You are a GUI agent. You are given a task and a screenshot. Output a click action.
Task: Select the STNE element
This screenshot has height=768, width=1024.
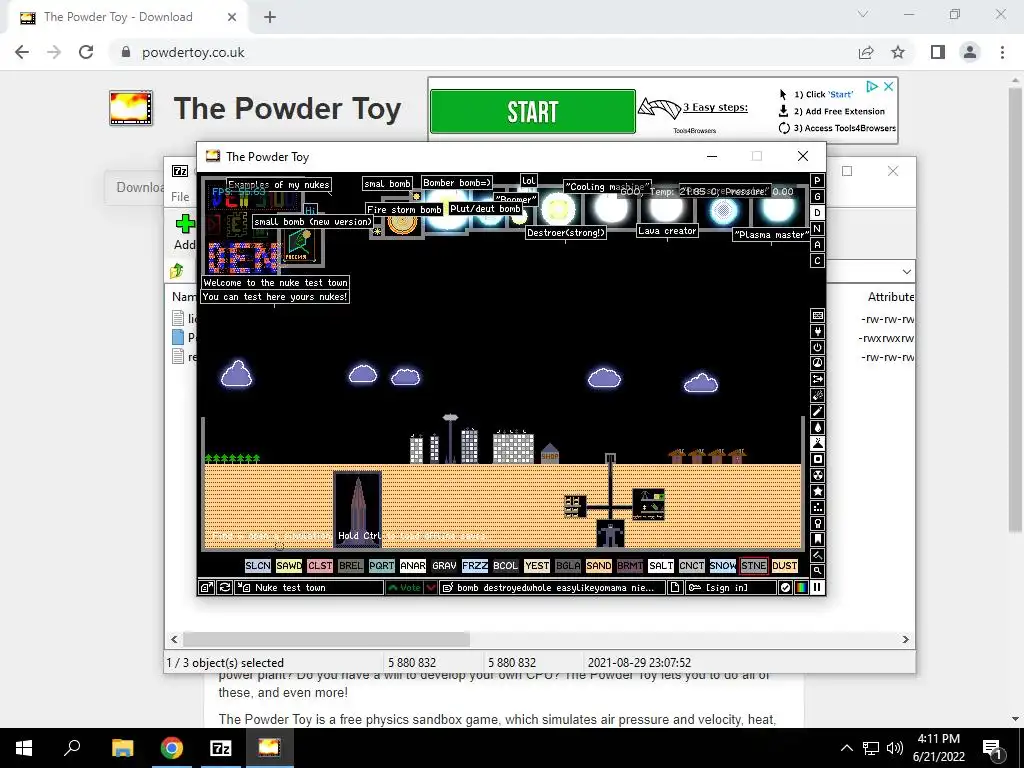754,566
